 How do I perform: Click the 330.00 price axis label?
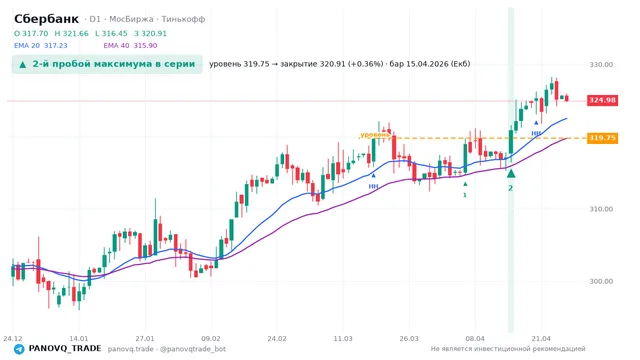pos(601,64)
